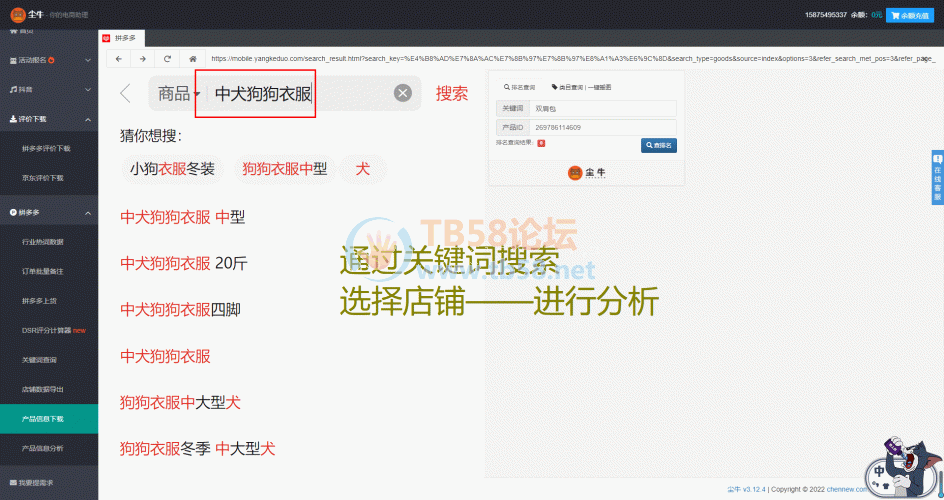Click the browser URL address bar
Viewport: 944px width, 500px height.
click(x=572, y=59)
